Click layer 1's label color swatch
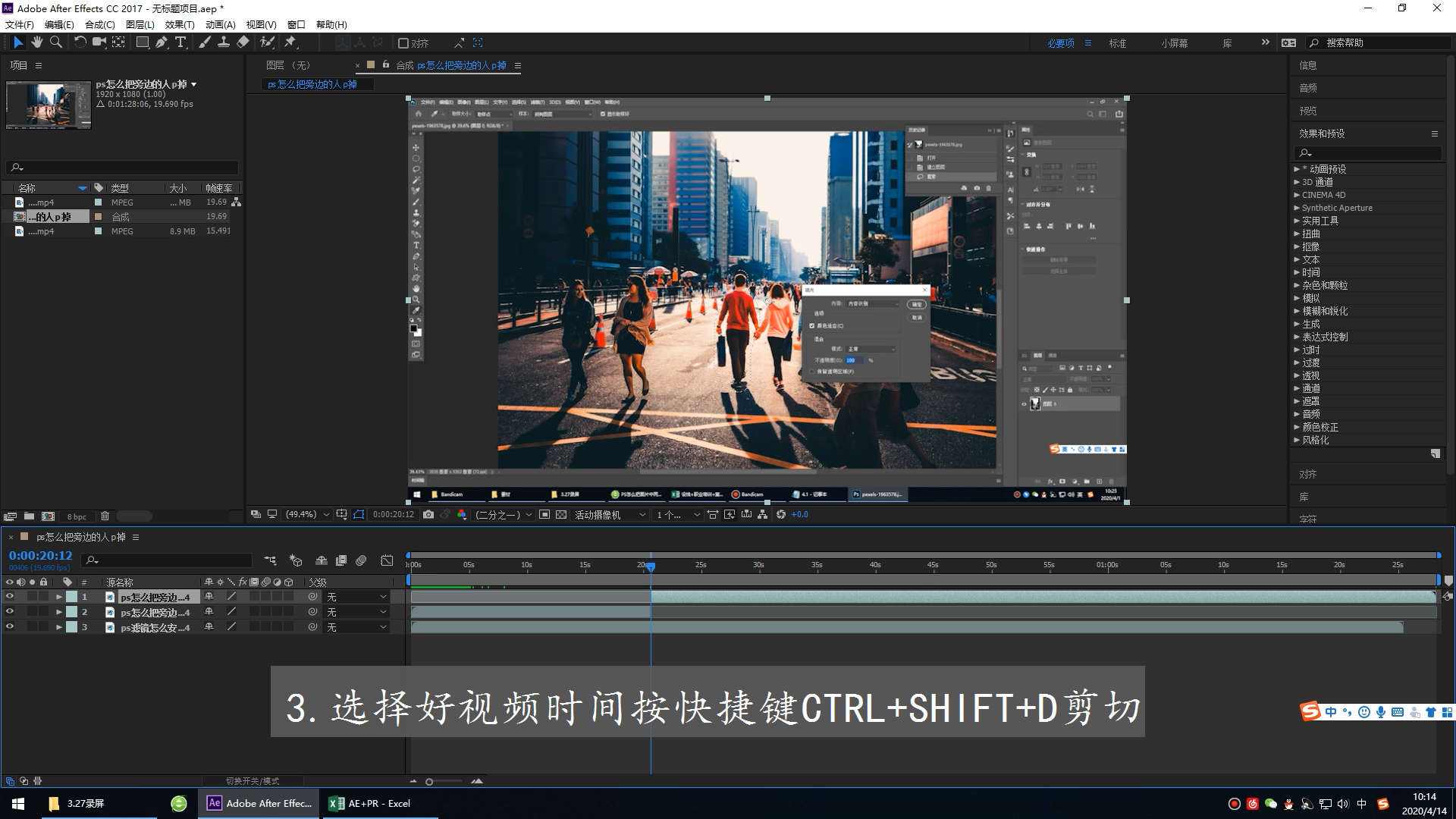Viewport: 1456px width, 819px height. tap(71, 597)
